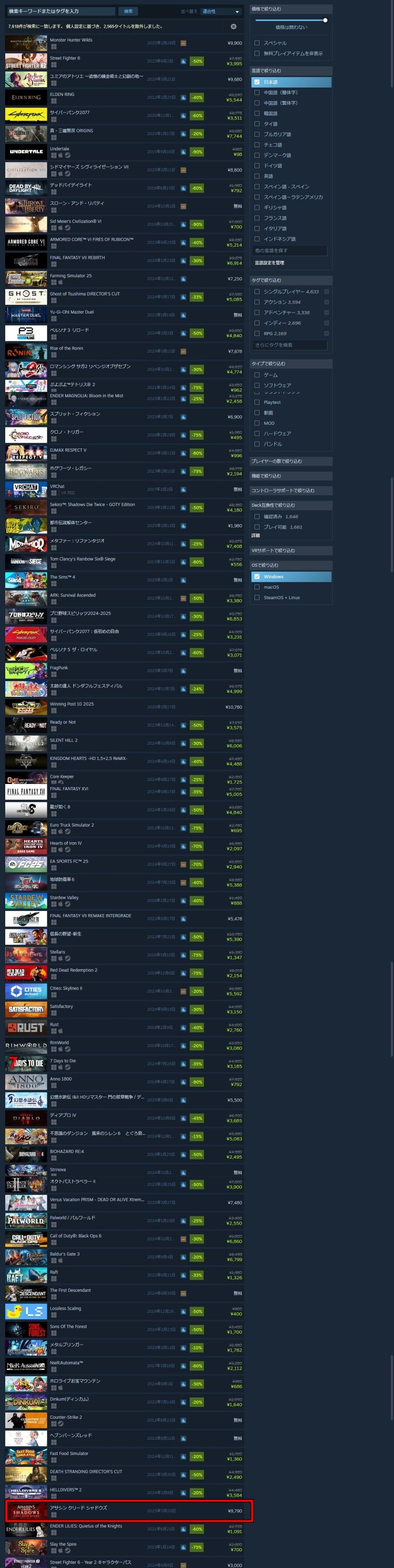Expand VRサポートで絞り込む filter section
Image resolution: width=394 pixels, height=1568 pixels.
[x=291, y=550]
